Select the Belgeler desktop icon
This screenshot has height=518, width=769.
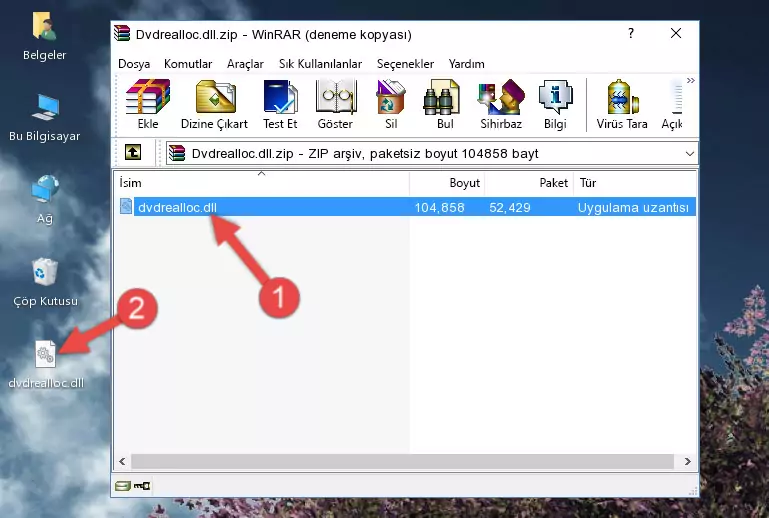pos(44,37)
